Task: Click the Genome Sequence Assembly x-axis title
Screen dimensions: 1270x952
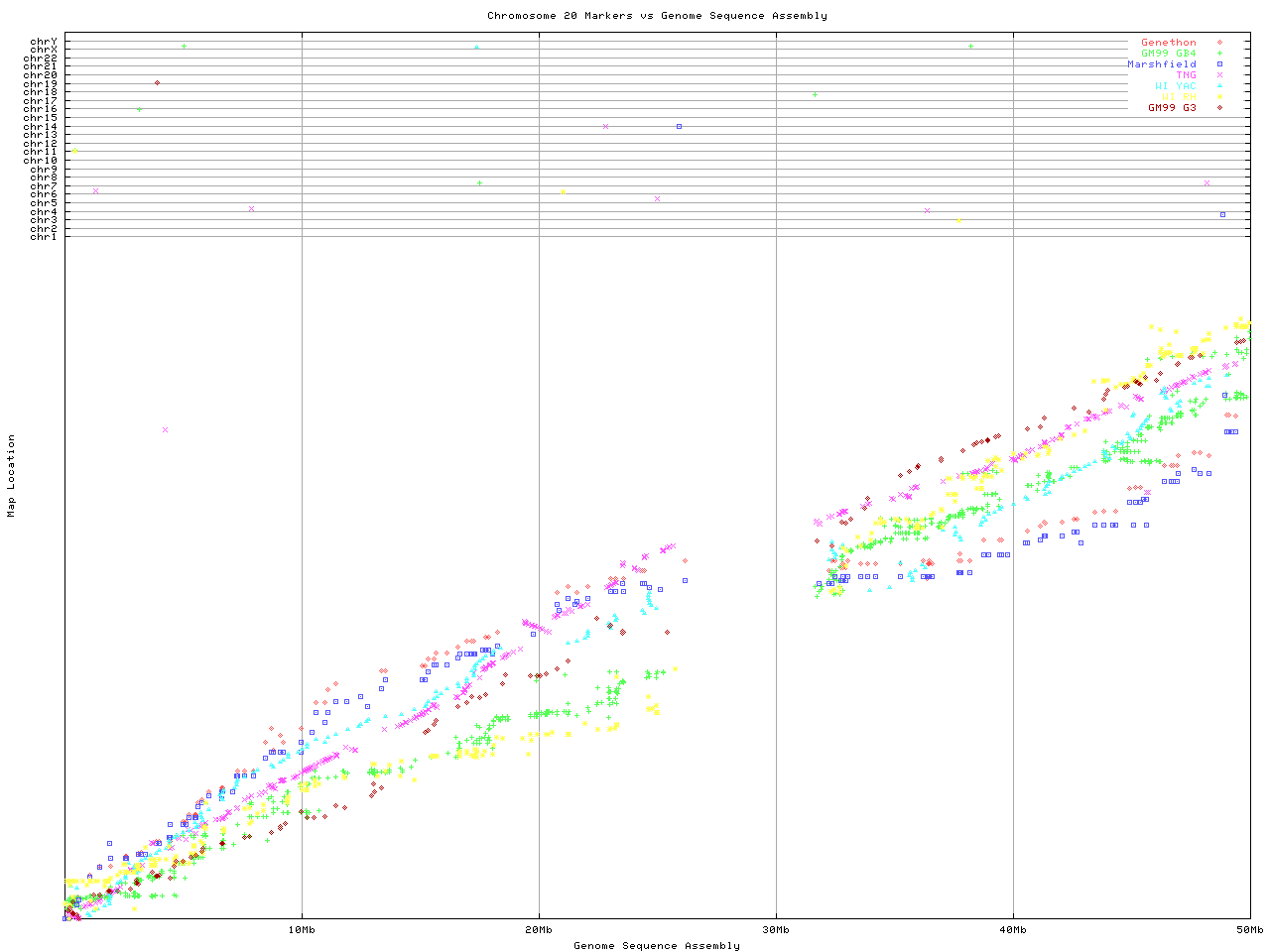Action: pos(657,946)
